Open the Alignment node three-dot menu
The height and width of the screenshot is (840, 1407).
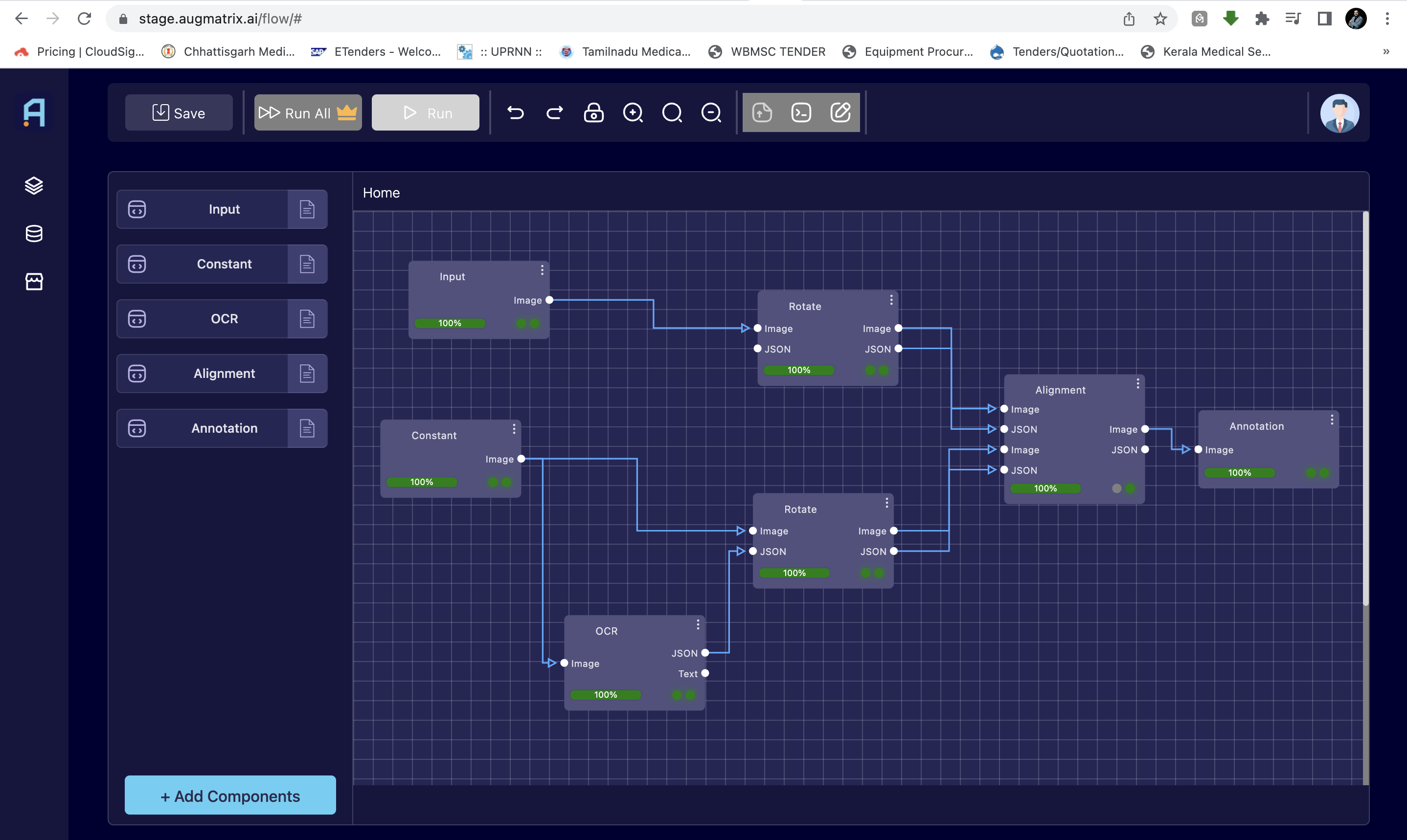tap(1138, 383)
